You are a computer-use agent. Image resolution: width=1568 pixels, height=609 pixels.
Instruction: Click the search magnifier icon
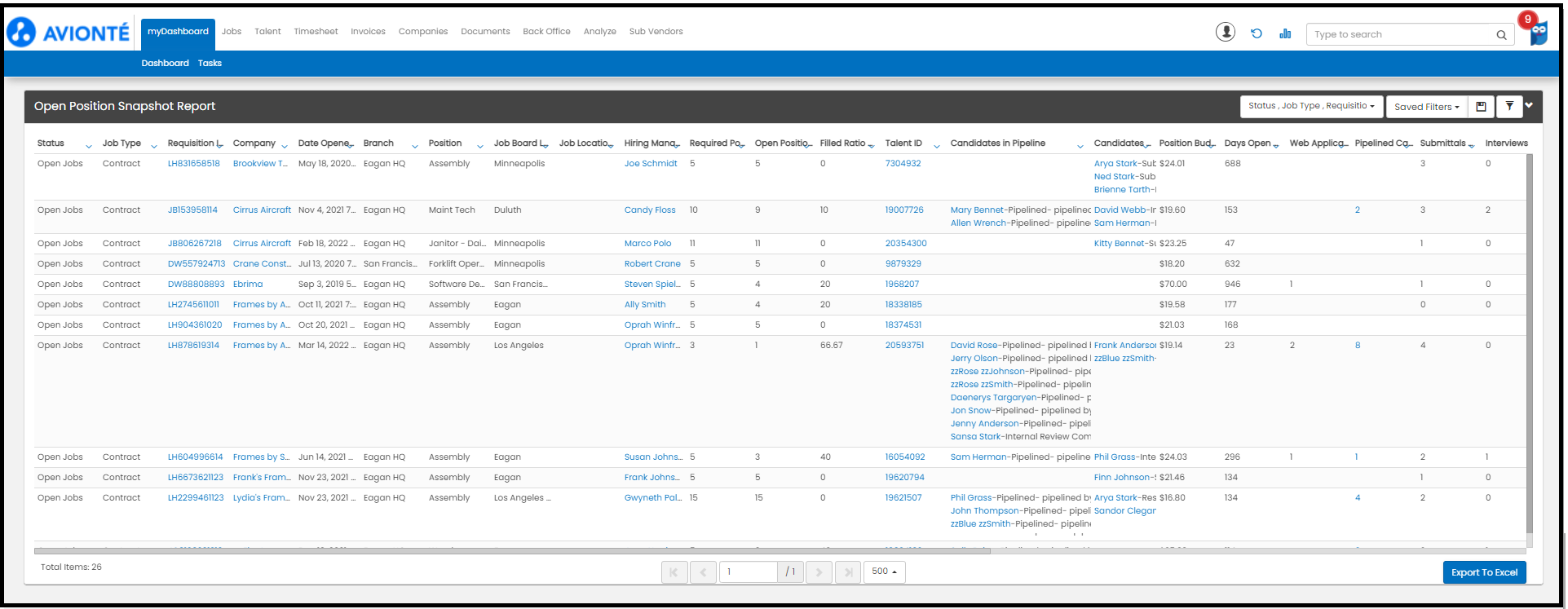pos(1500,35)
